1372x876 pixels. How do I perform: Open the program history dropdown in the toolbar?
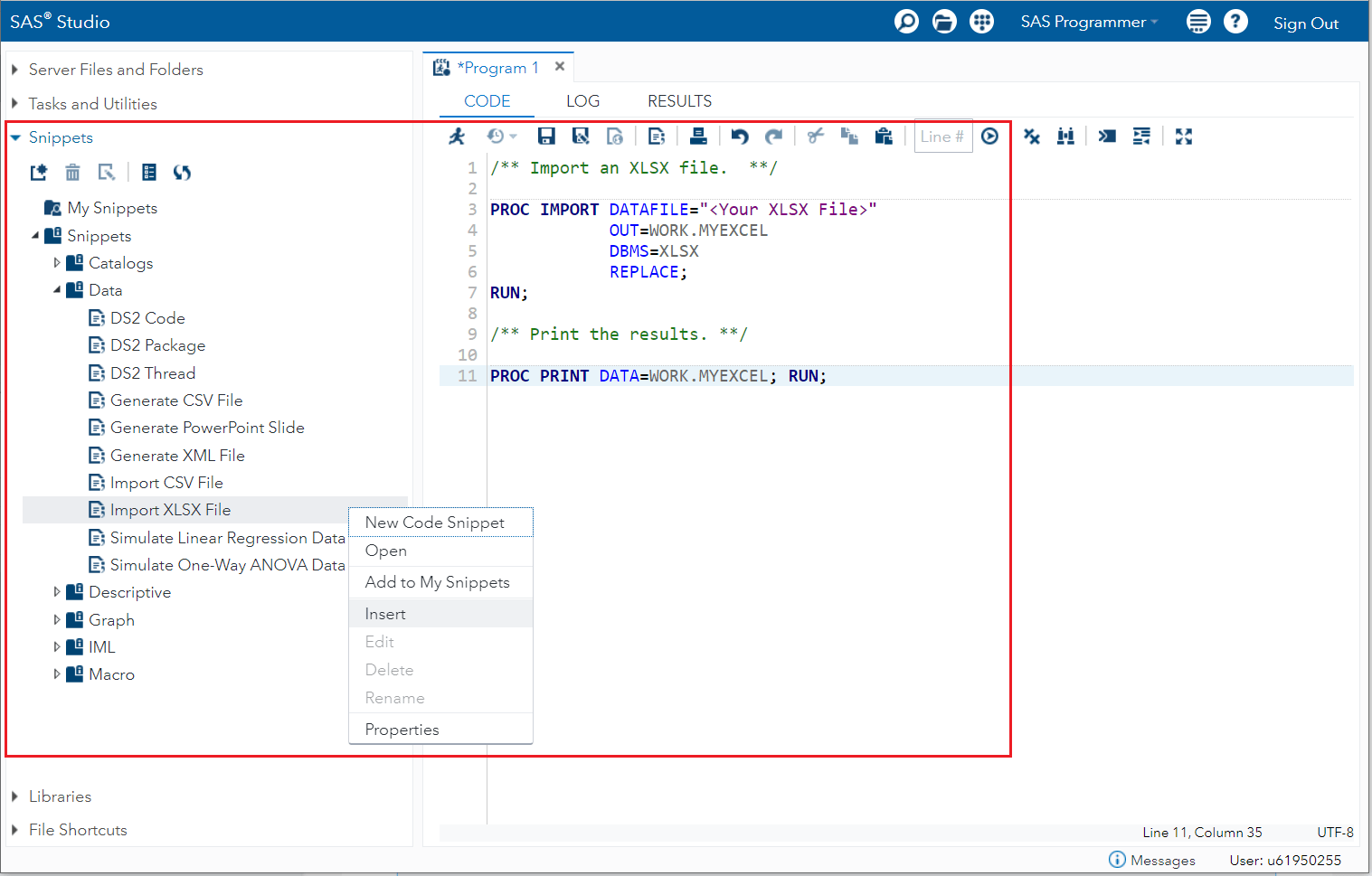click(x=502, y=137)
